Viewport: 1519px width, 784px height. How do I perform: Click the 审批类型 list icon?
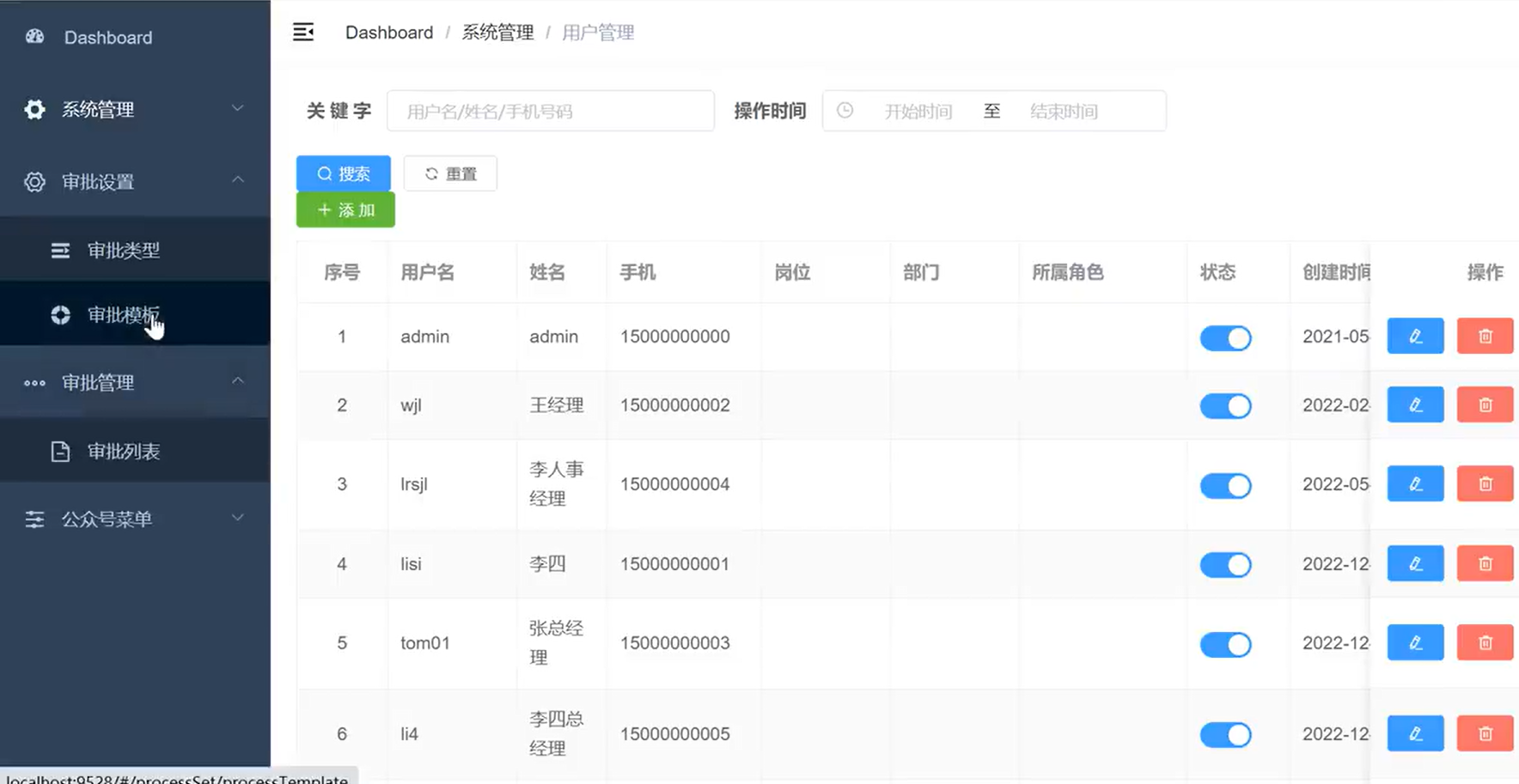[60, 250]
